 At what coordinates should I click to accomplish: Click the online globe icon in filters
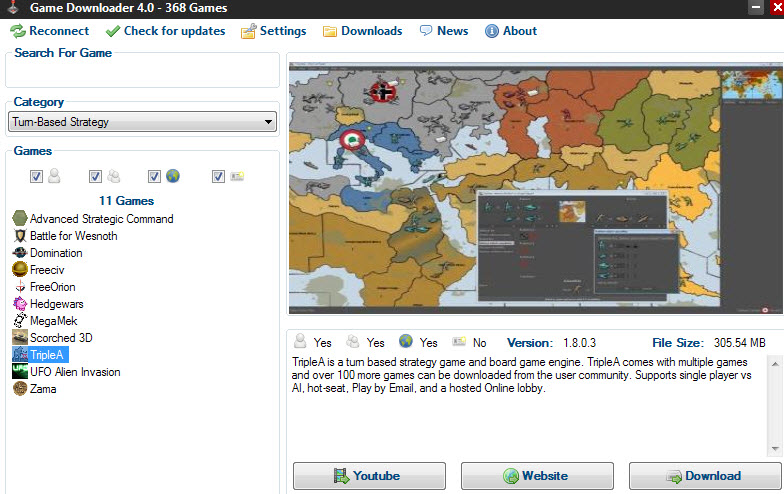[172, 176]
